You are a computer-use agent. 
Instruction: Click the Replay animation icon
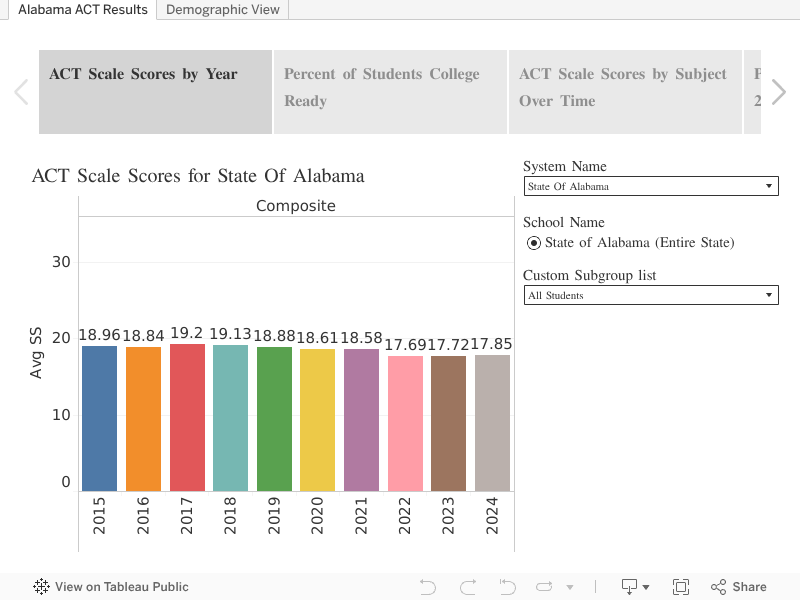pyautogui.click(x=545, y=587)
